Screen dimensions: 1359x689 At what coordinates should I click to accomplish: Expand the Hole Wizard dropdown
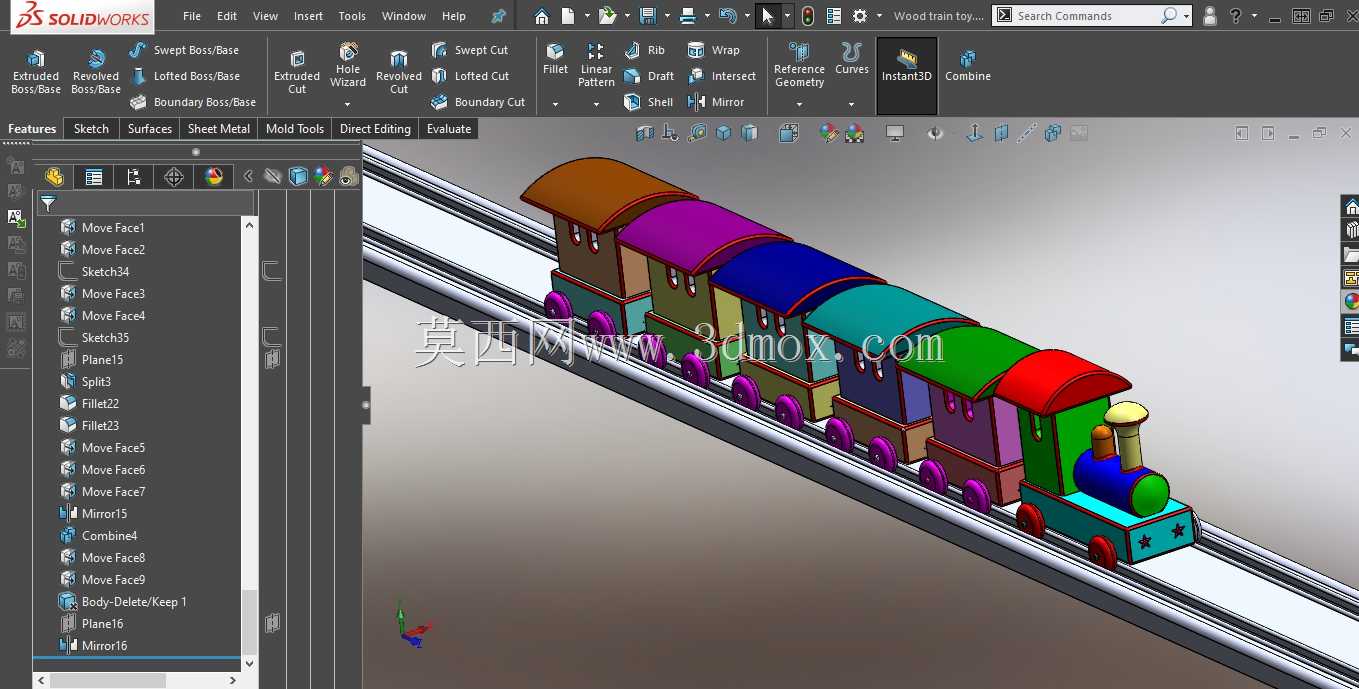click(x=348, y=103)
